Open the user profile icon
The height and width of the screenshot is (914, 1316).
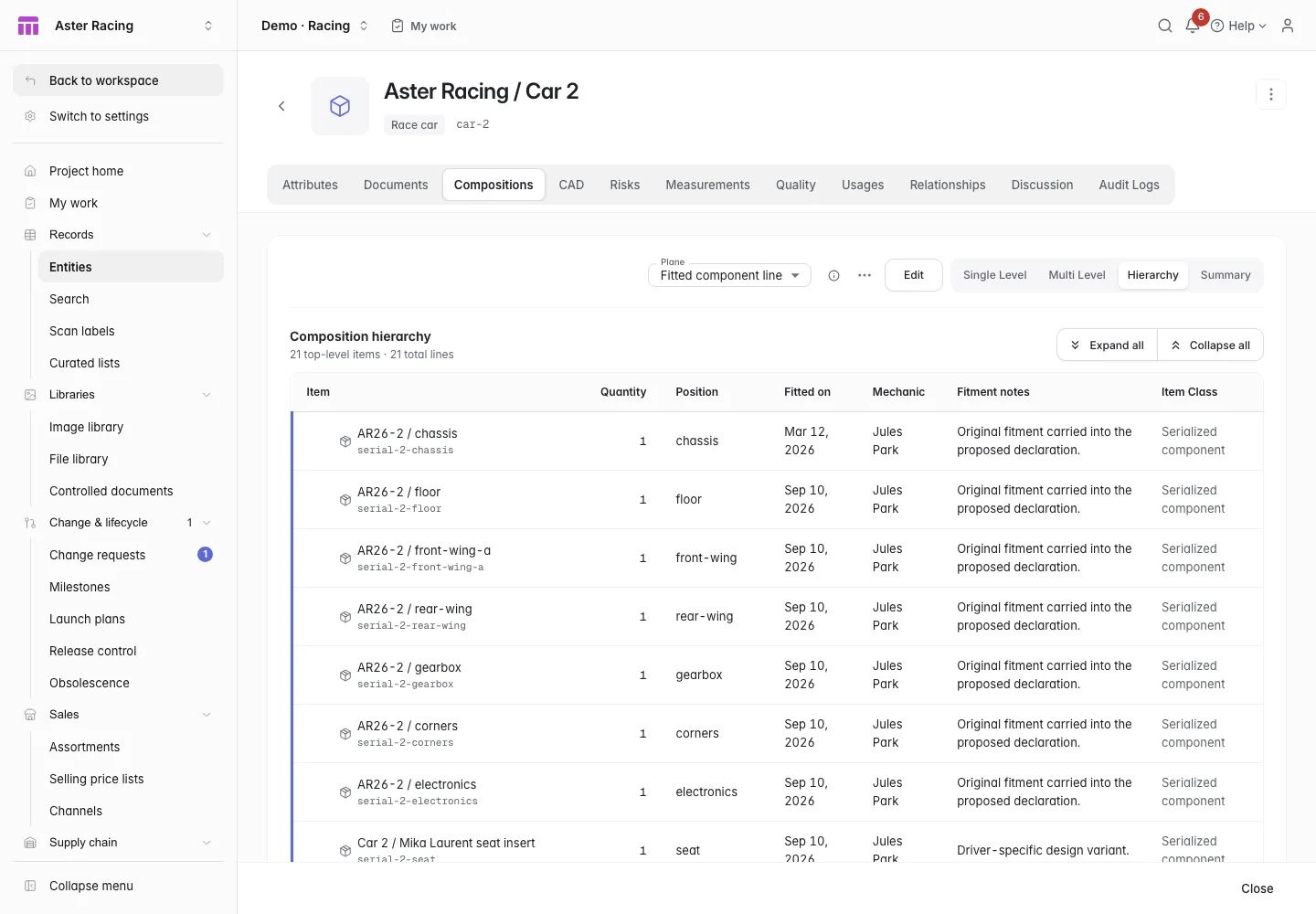(x=1288, y=26)
